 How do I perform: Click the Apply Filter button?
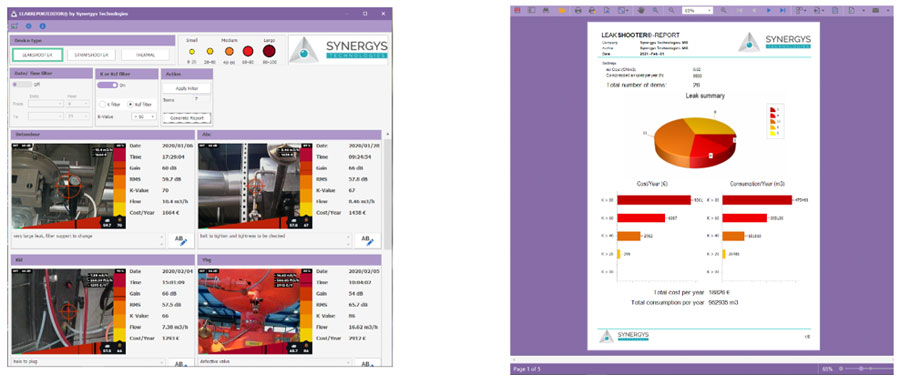pyautogui.click(x=186, y=88)
